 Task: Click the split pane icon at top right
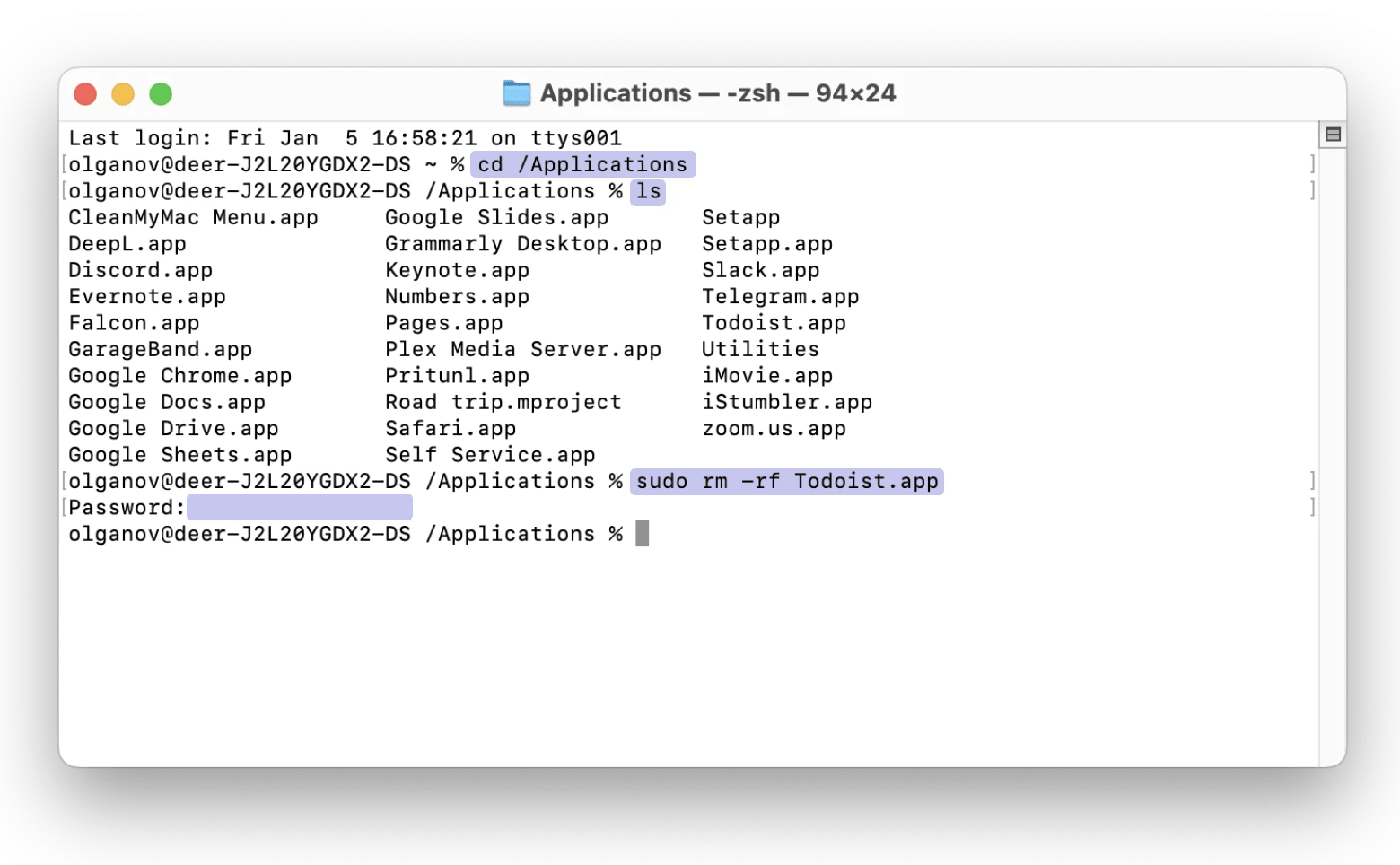tap(1334, 133)
